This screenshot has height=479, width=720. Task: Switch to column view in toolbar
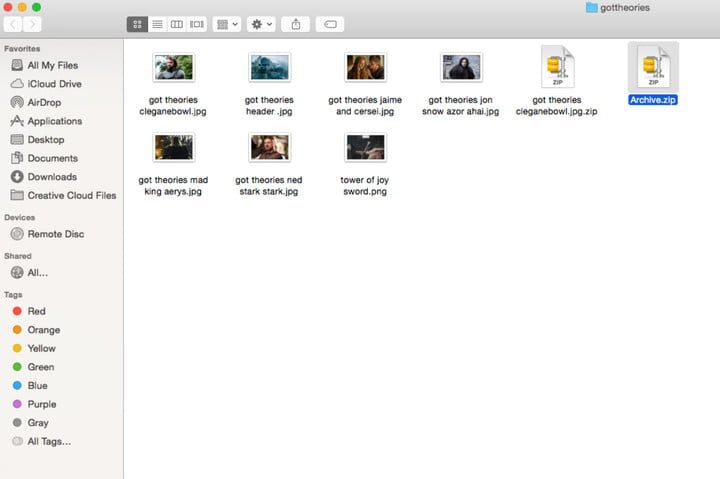point(177,24)
